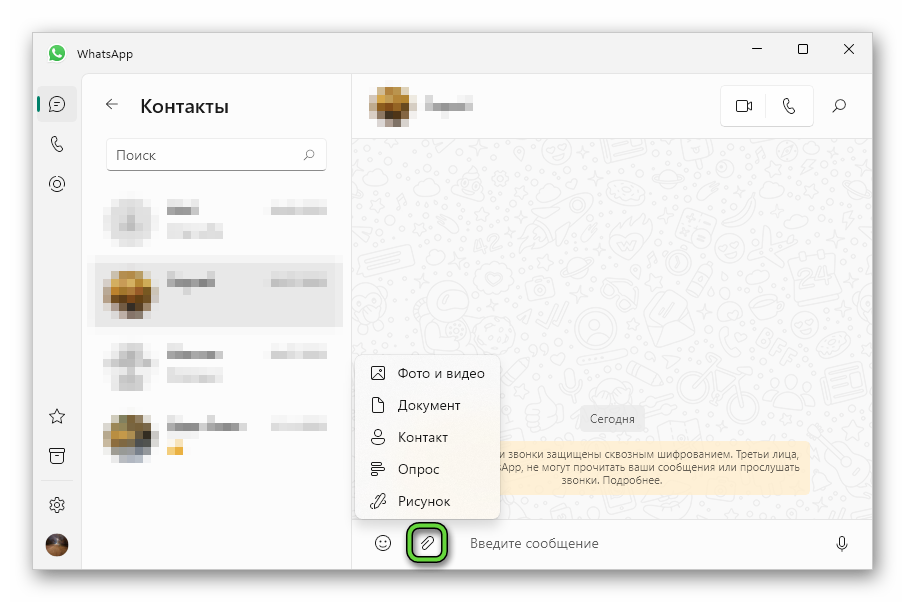Select Фото и видео from attach menu
905x602 pixels.
click(x=427, y=373)
